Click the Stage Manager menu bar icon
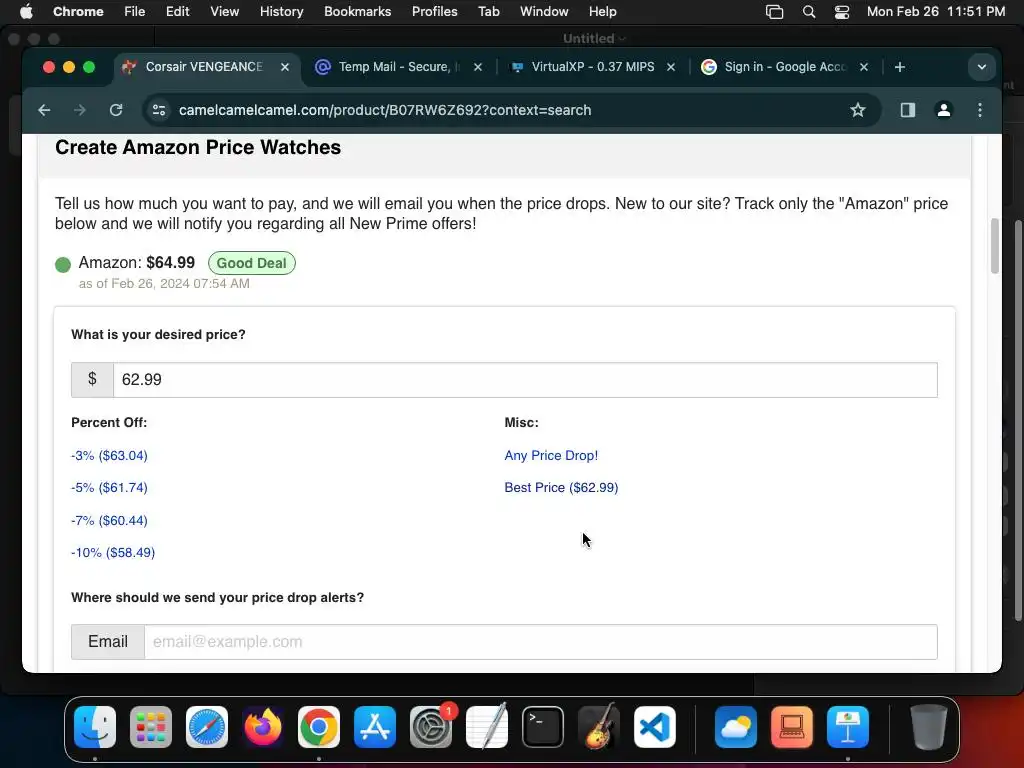This screenshot has width=1024, height=768. coord(775,12)
